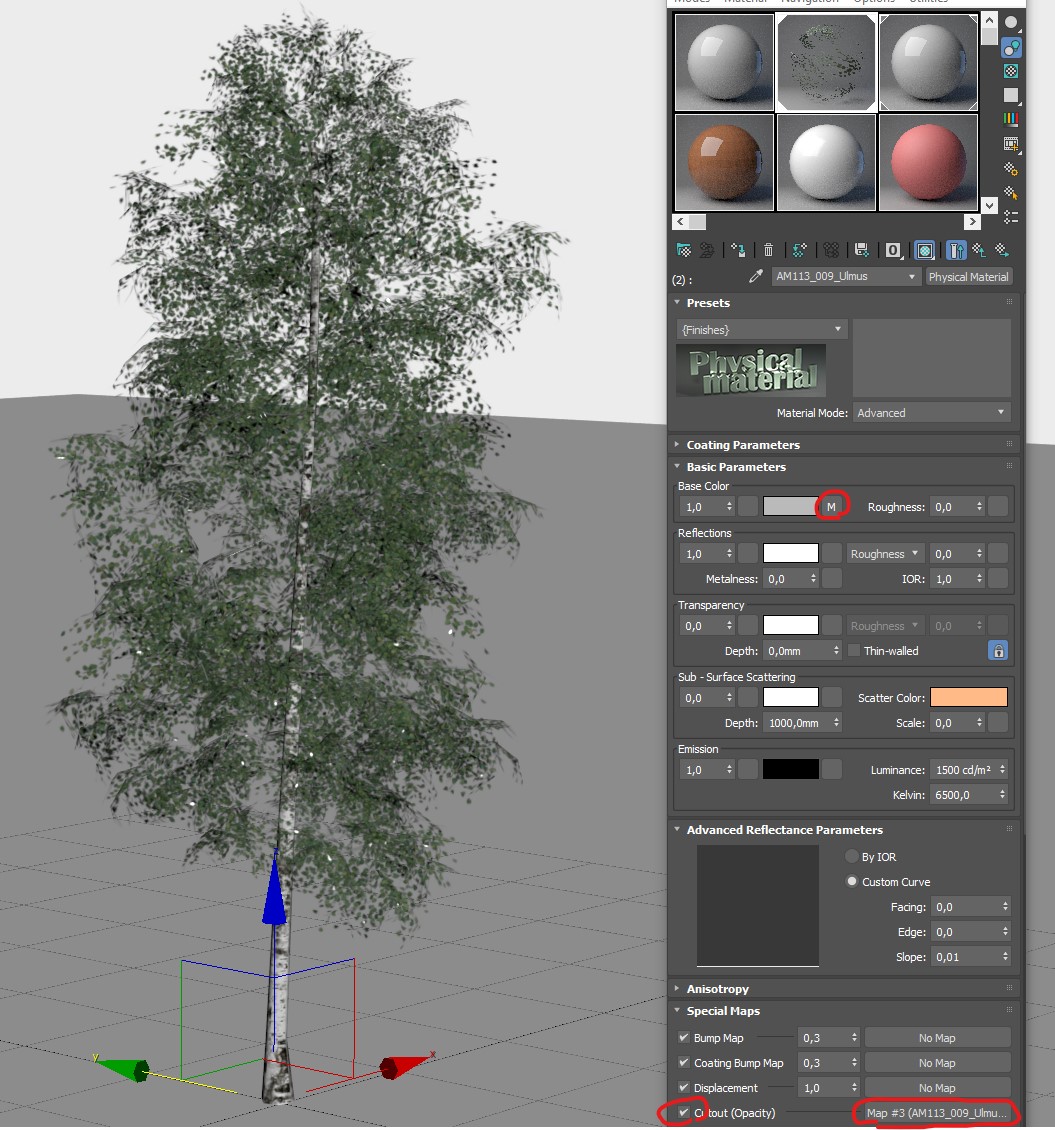This screenshot has width=1055, height=1130.
Task: Open the Material/Map Navigator icon
Action: (1011, 217)
